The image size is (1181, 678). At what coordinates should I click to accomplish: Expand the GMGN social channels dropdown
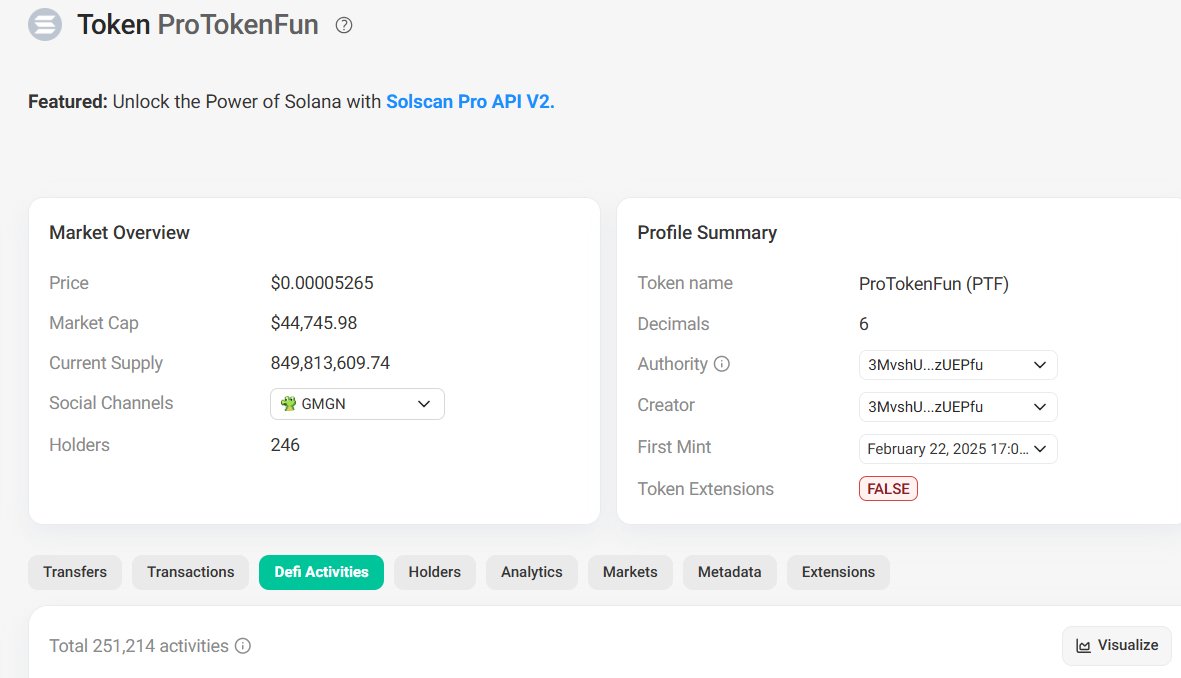[357, 404]
